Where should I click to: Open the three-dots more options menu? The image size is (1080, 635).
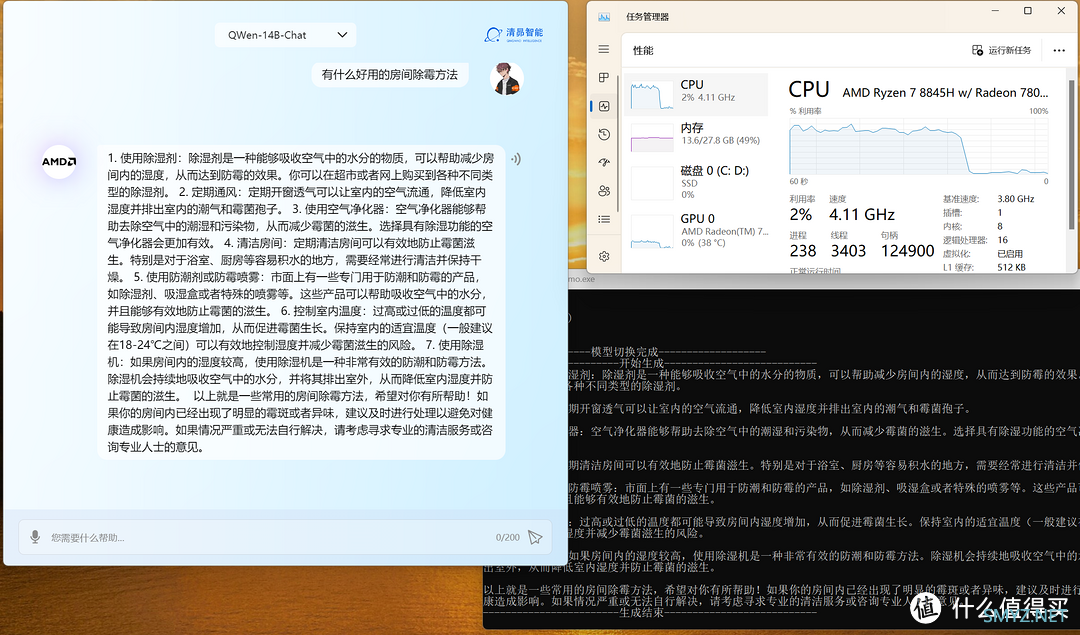click(1059, 50)
